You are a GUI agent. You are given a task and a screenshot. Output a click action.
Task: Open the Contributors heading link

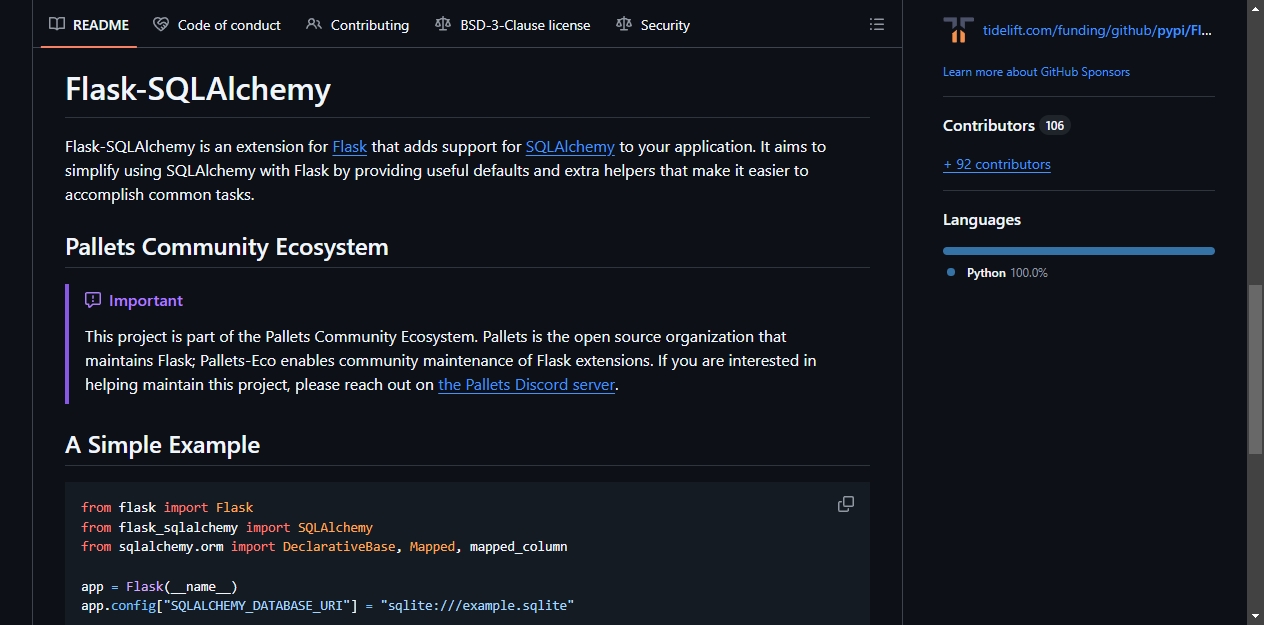point(989,125)
